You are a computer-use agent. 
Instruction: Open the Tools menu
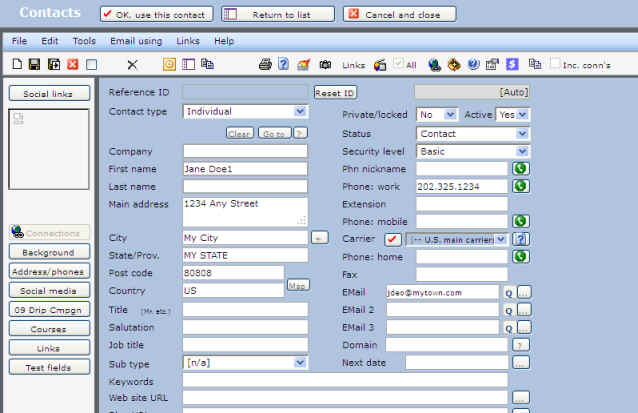(x=84, y=41)
